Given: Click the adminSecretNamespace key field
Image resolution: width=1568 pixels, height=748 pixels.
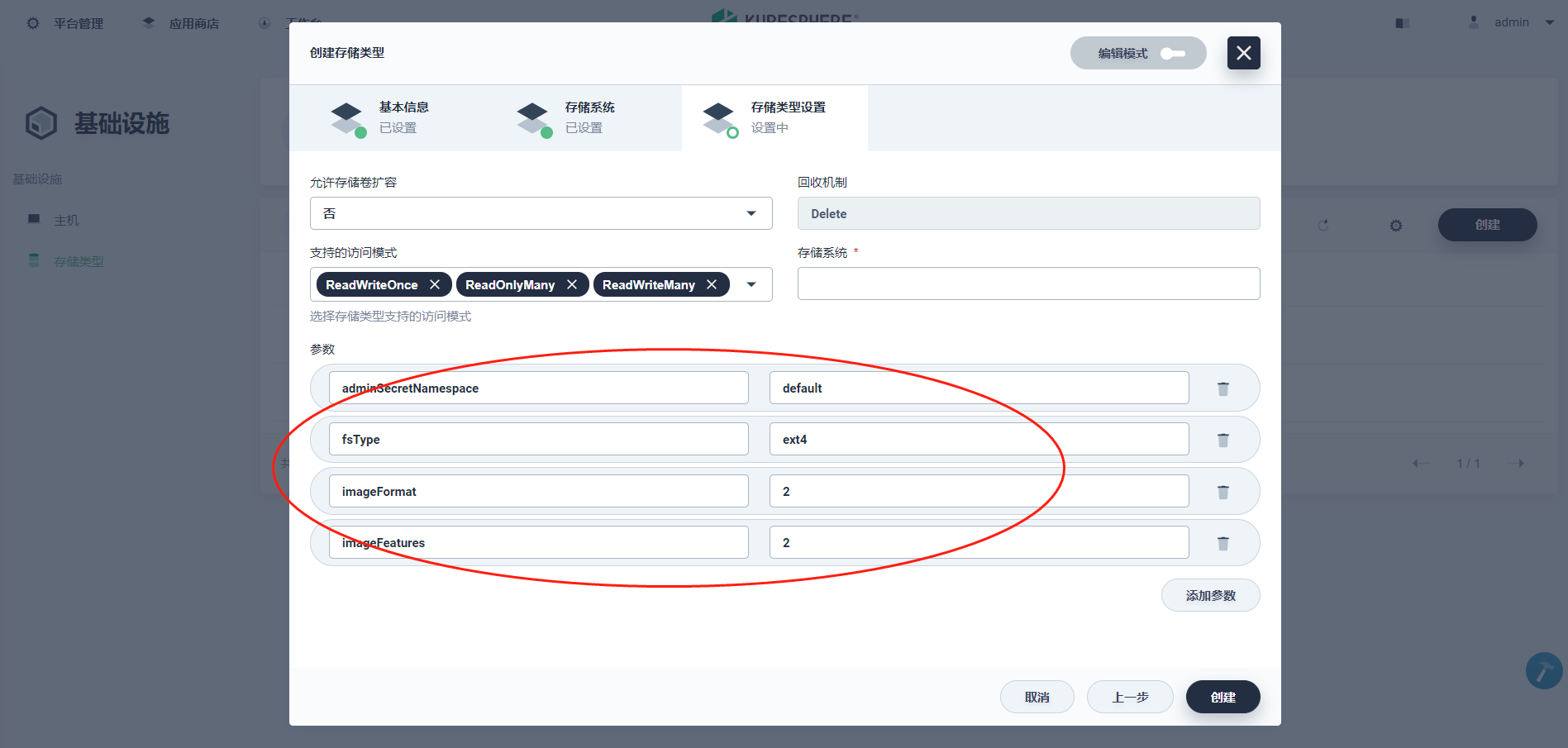Looking at the screenshot, I should [x=538, y=388].
